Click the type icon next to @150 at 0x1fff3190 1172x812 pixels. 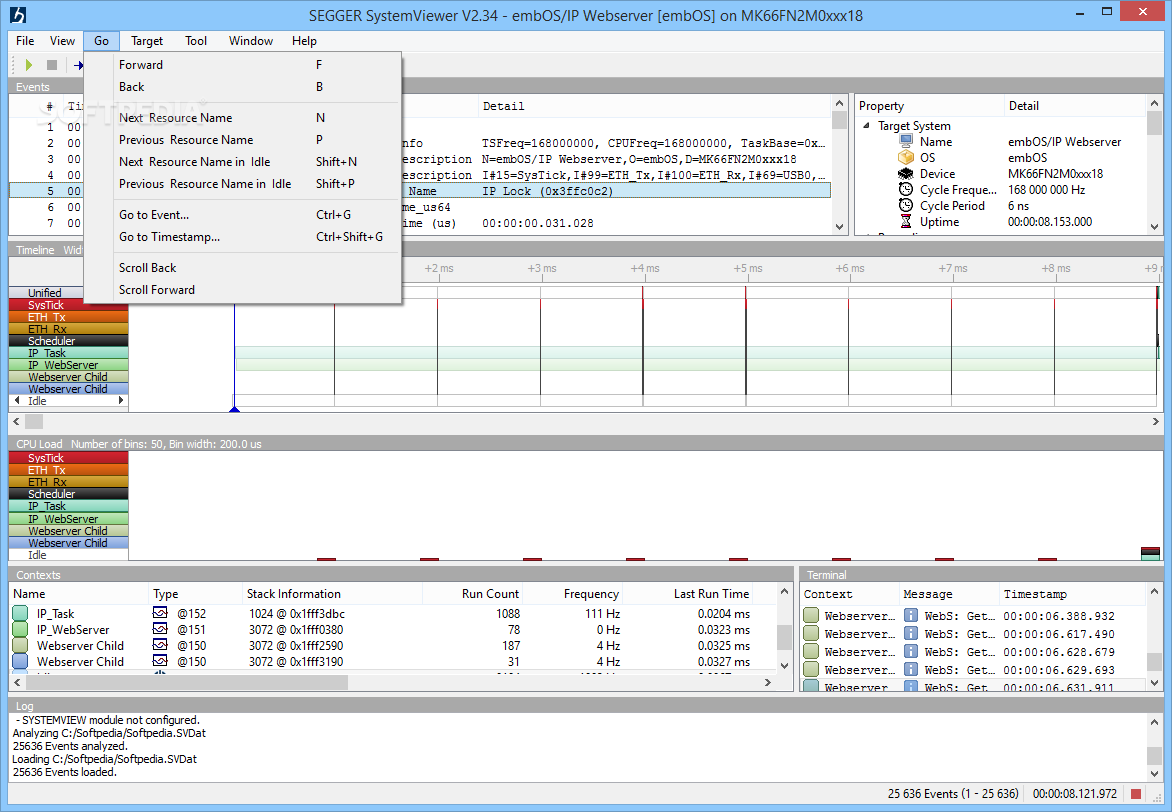point(160,661)
